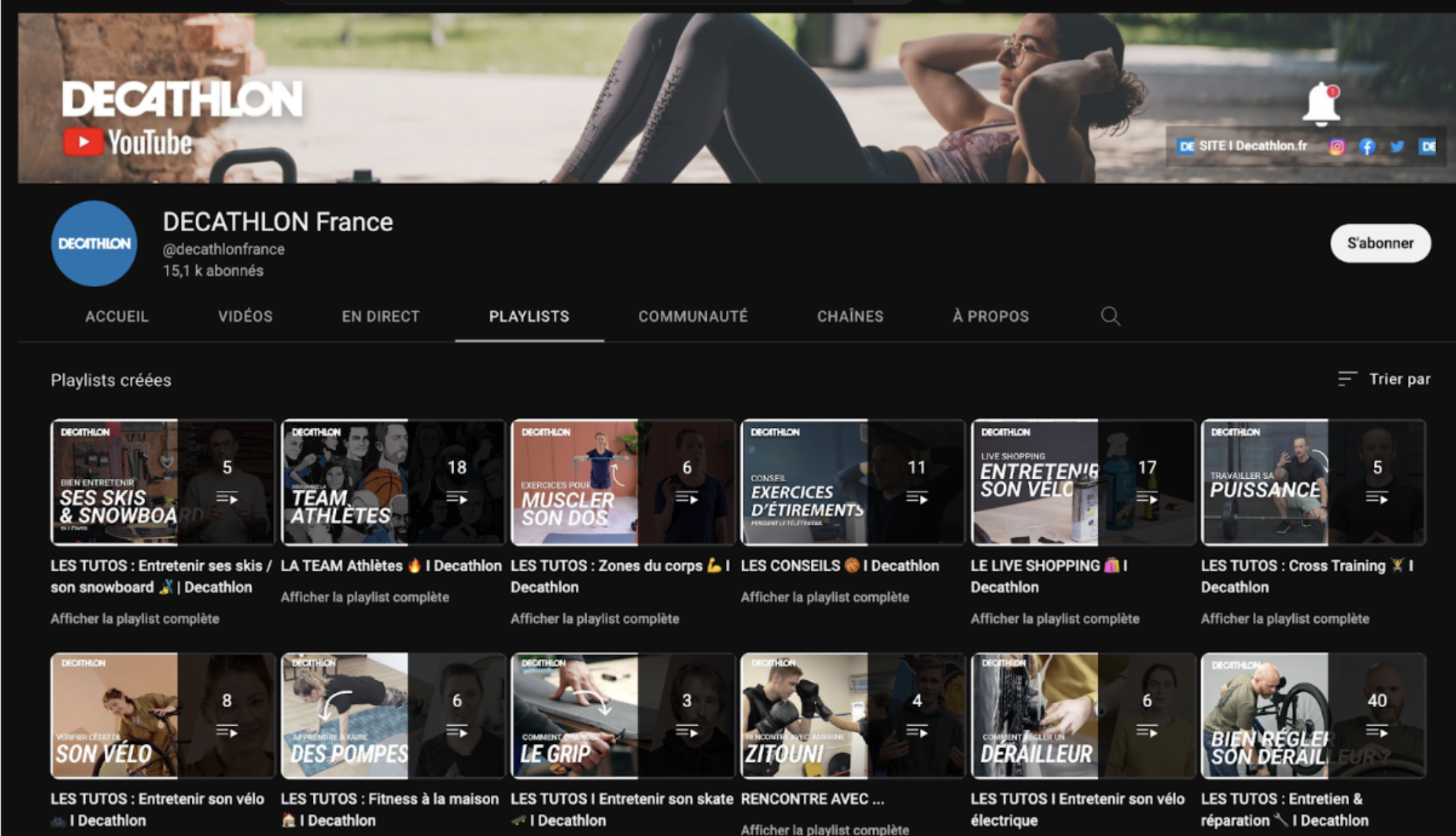Open Team Athlètes playlist thumbnail

pyautogui.click(x=393, y=482)
